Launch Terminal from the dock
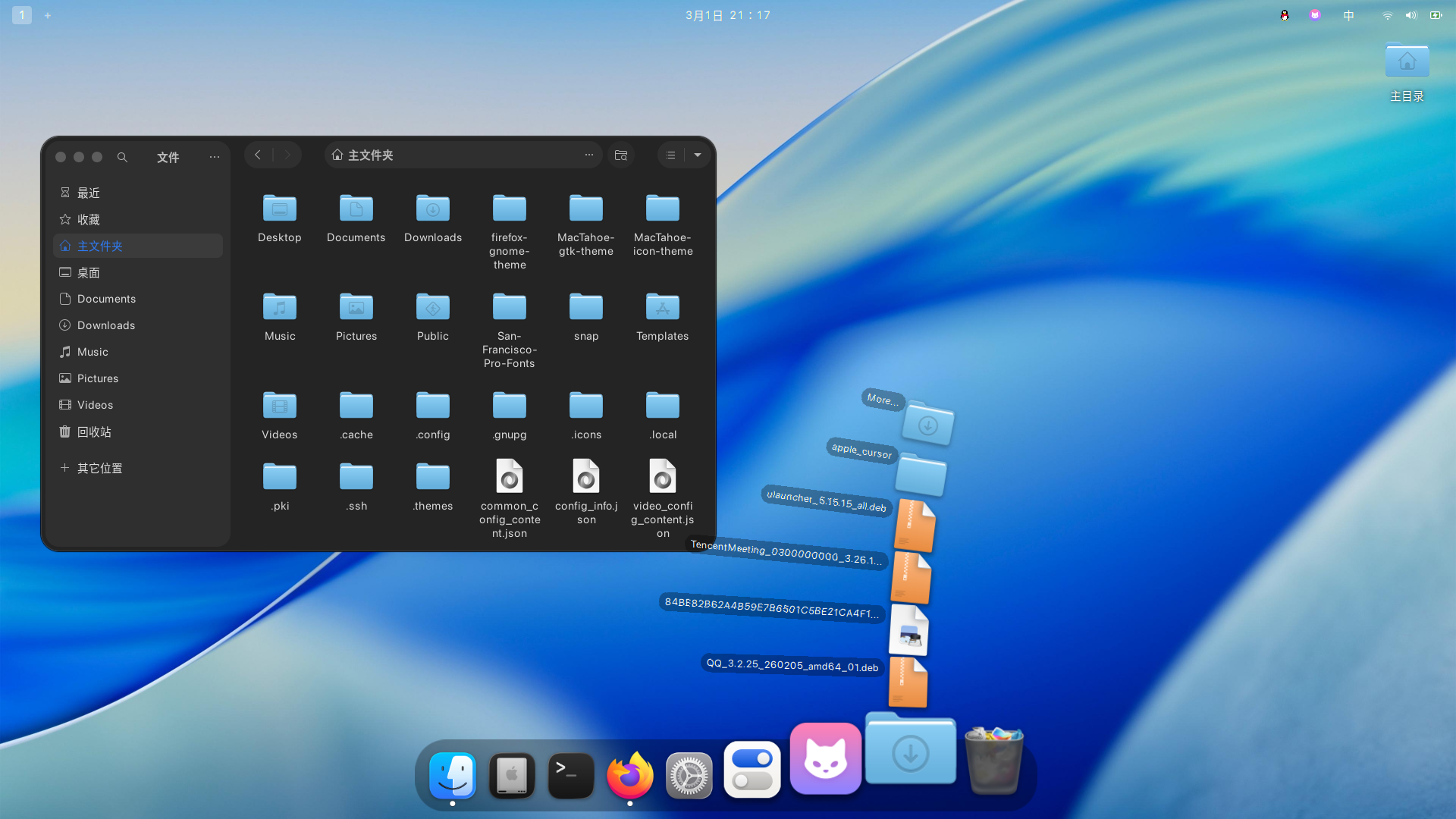 pyautogui.click(x=571, y=775)
